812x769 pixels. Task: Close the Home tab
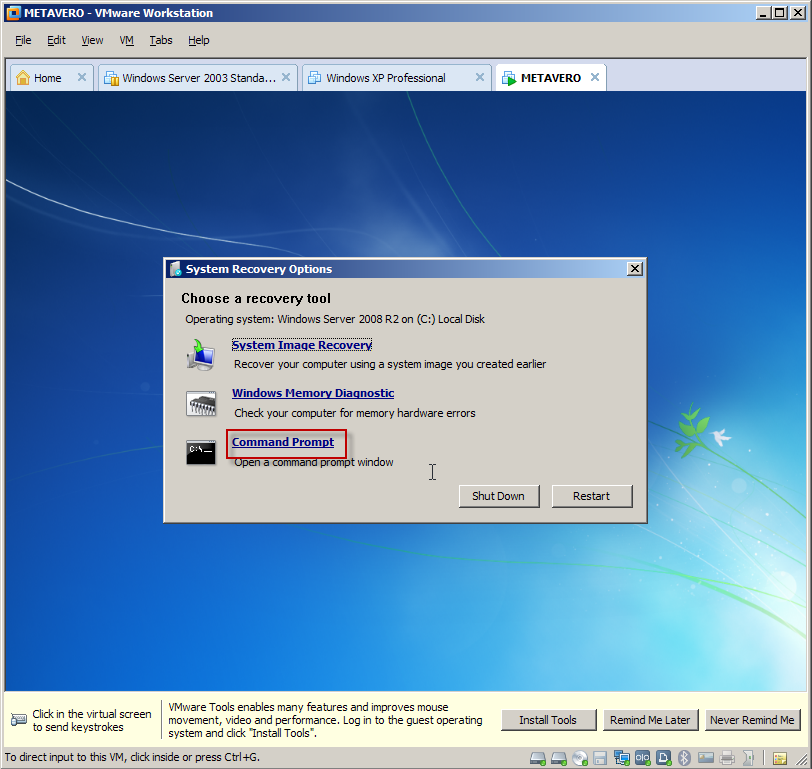81,77
